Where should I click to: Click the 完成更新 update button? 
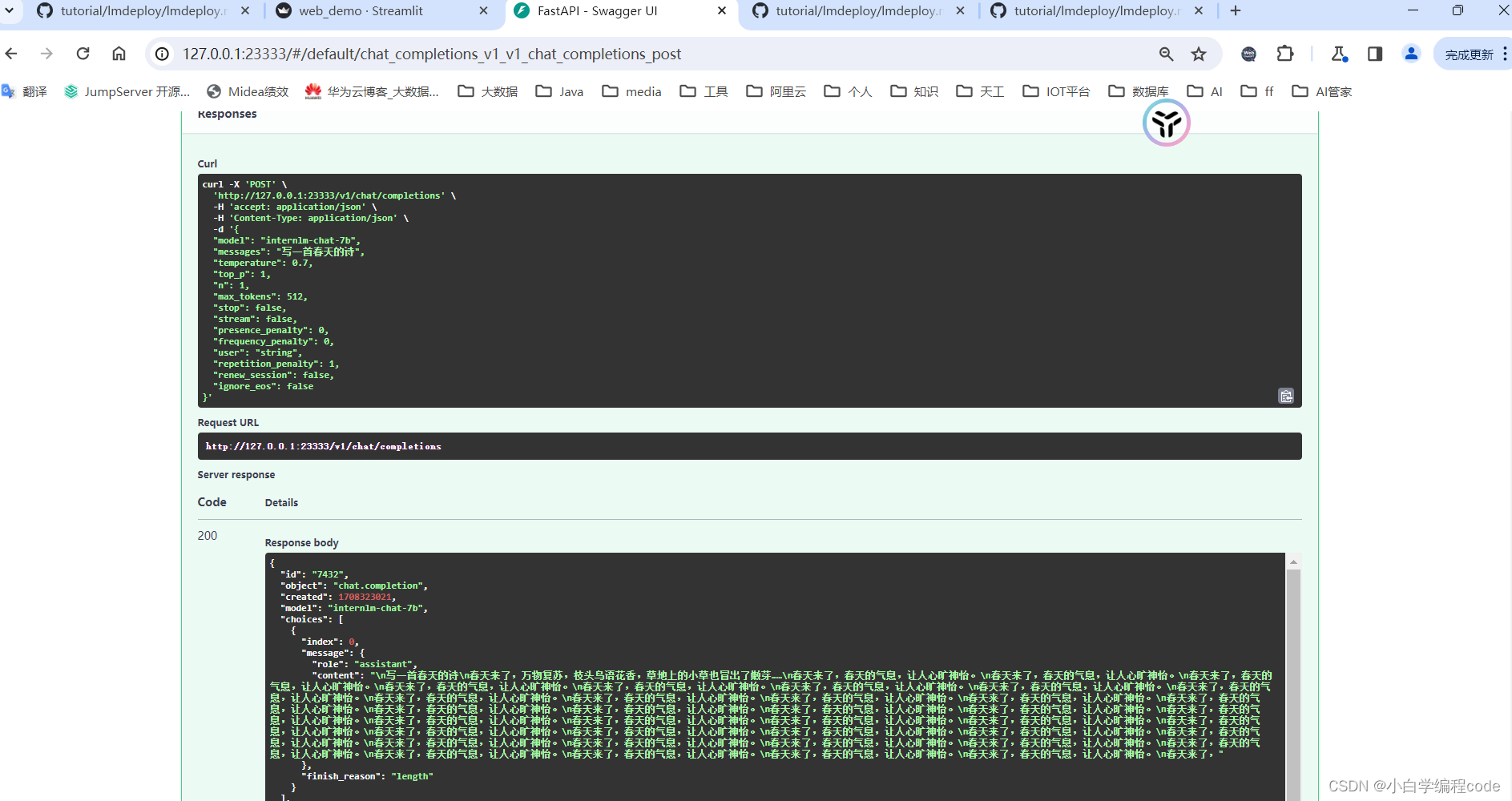pyautogui.click(x=1469, y=54)
